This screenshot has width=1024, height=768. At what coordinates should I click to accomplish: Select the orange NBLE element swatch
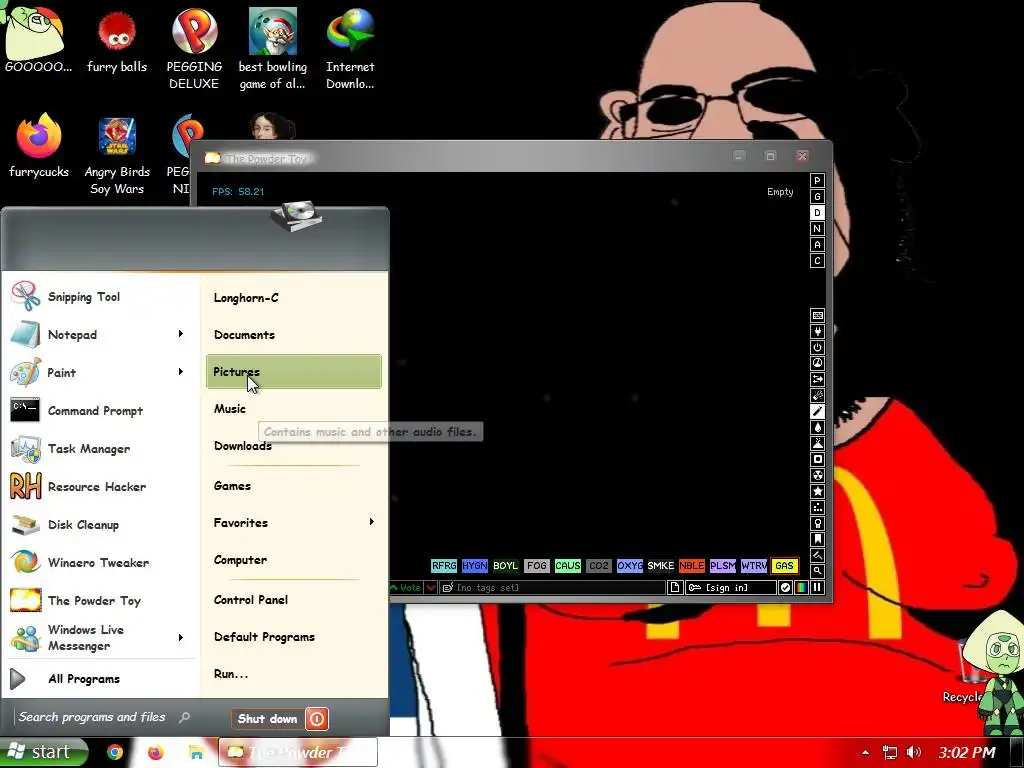point(691,566)
